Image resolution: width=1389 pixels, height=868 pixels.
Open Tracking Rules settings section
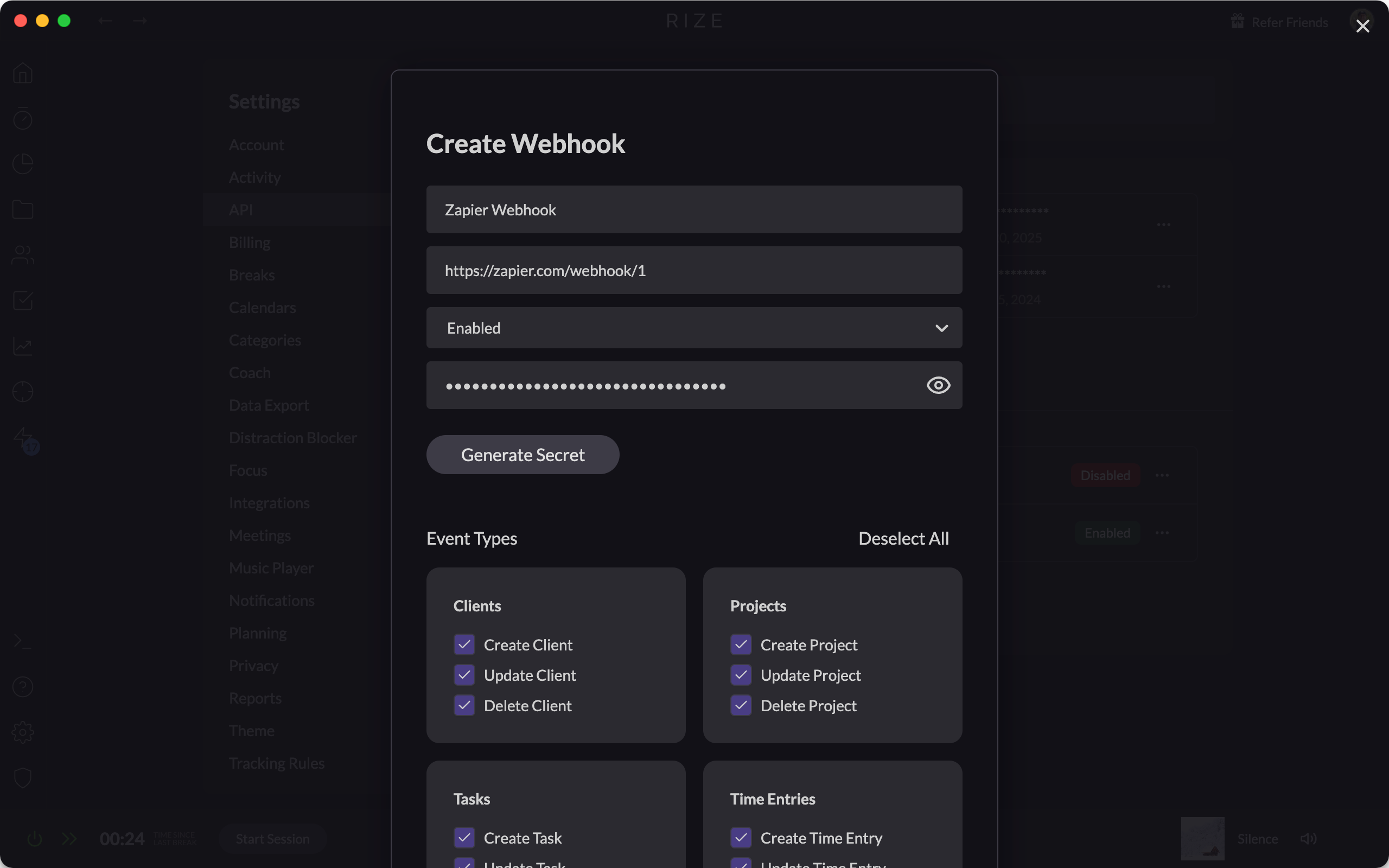277,763
